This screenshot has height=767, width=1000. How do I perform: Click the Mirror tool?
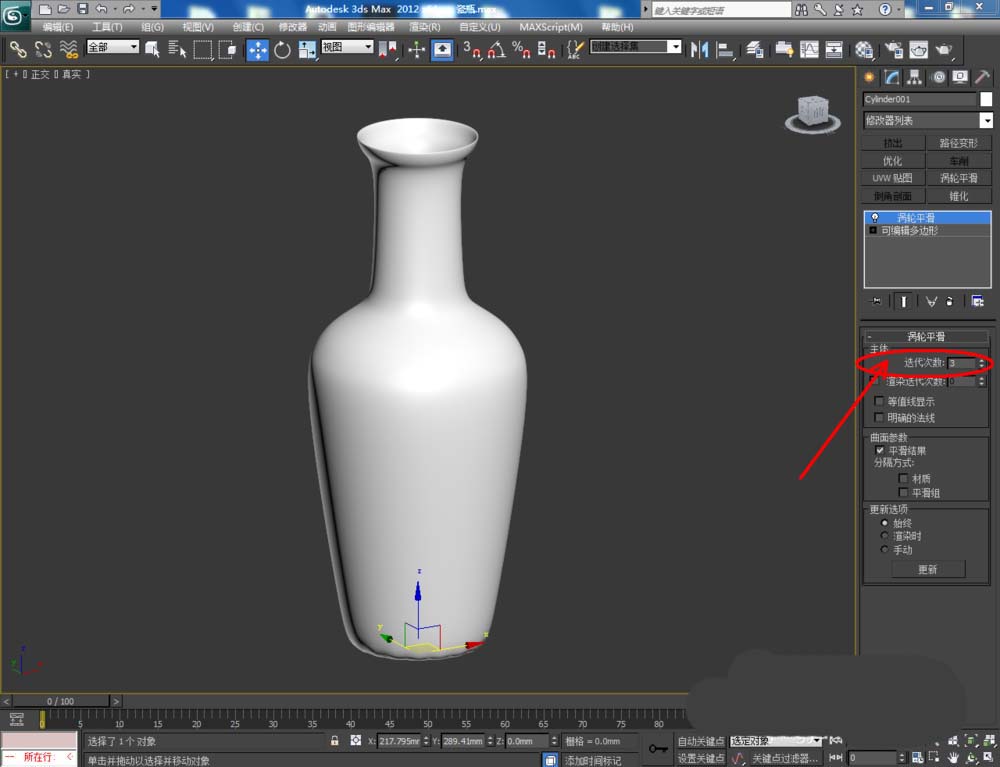pos(699,49)
